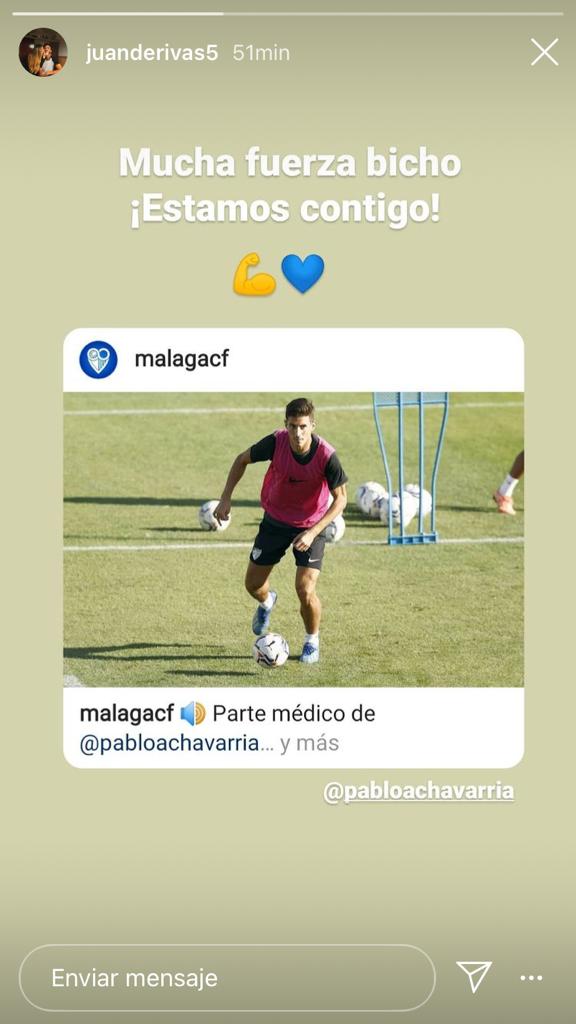Tap the flexed biceps emoji
The height and width of the screenshot is (1024, 576).
tap(254, 274)
